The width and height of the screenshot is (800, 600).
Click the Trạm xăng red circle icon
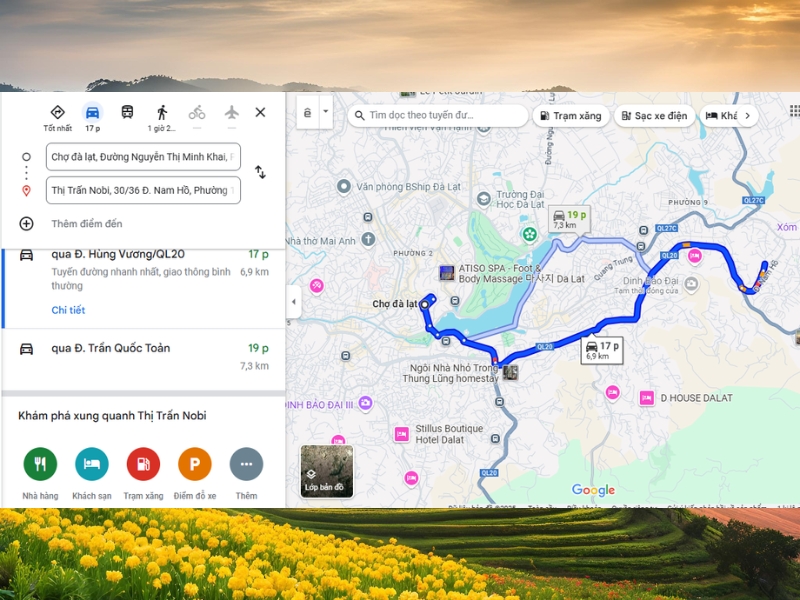(143, 464)
